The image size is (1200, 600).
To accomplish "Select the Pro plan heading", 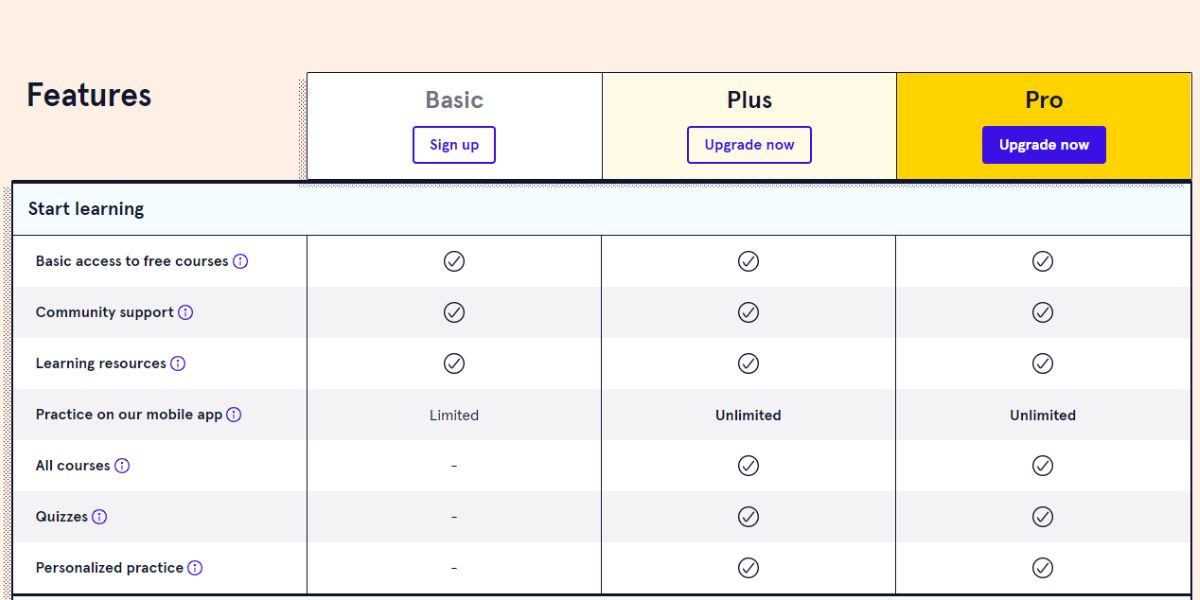I will tap(1043, 100).
